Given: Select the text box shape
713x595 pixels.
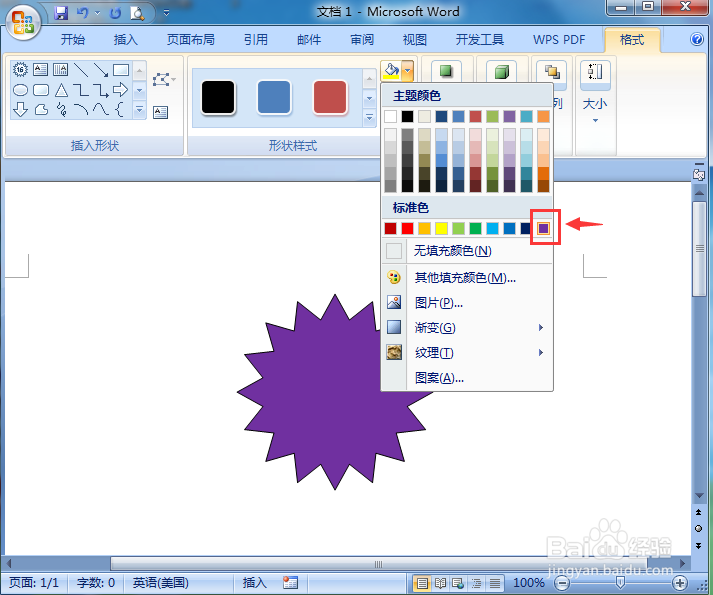Looking at the screenshot, I should click(40, 70).
